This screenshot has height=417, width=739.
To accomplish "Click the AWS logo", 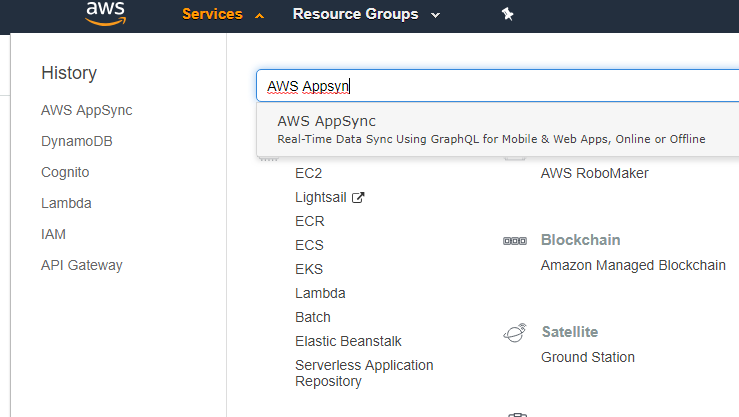I will coord(106,13).
